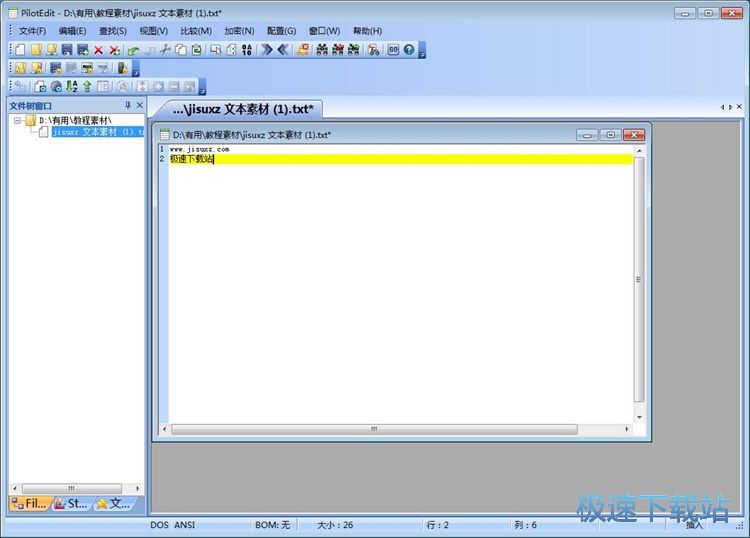Collapse the D:\有用\教程素材 tree node
The image size is (750, 538).
17,121
